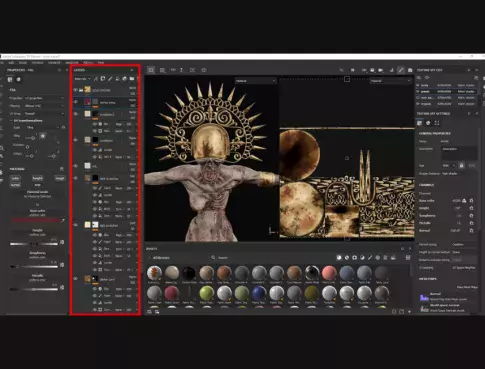This screenshot has width=485, height=369.
Task: Open the texture Size dropdown
Action: coord(449,165)
